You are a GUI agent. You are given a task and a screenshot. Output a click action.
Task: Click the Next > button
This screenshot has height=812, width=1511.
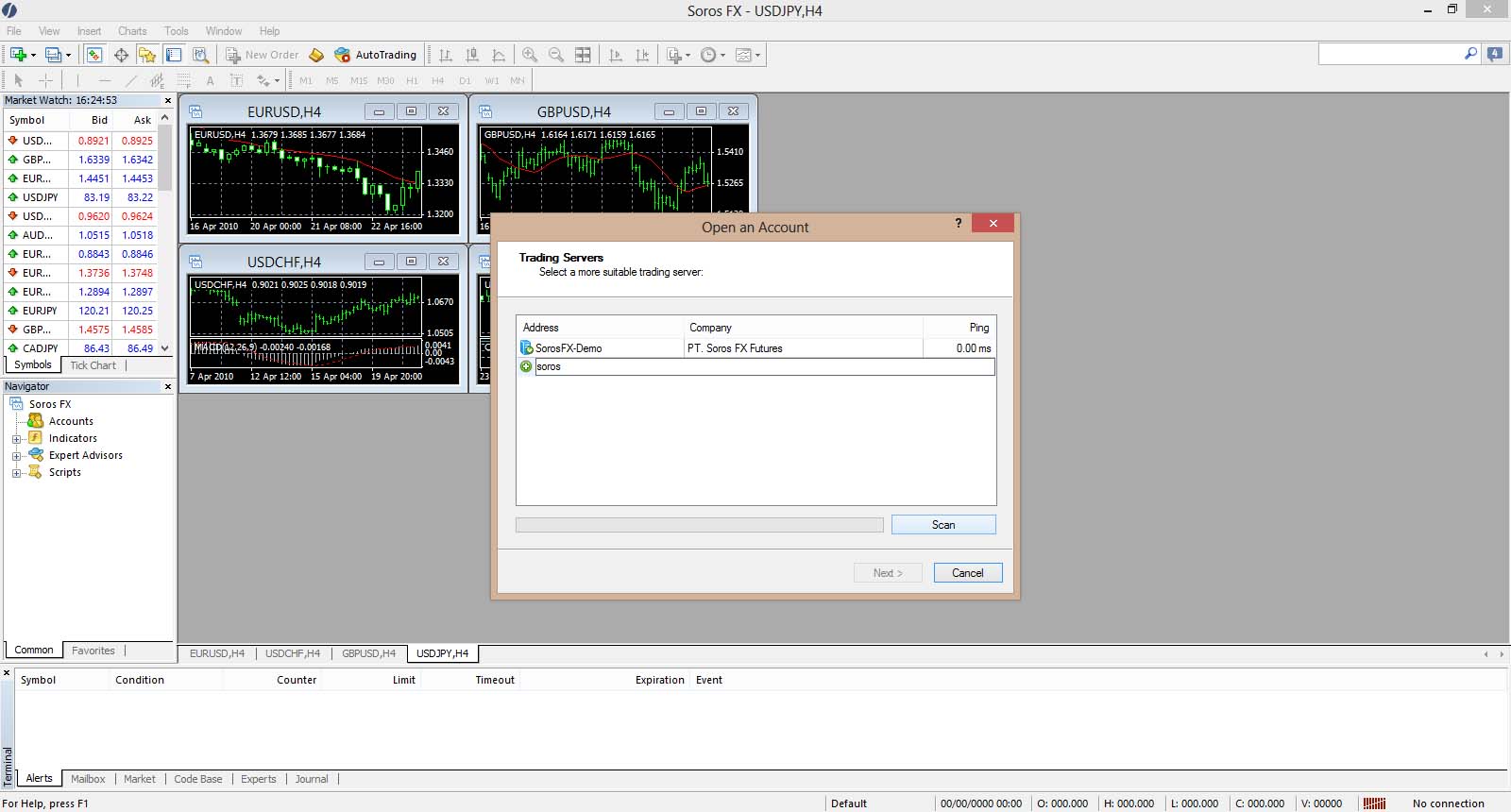pyautogui.click(x=888, y=573)
